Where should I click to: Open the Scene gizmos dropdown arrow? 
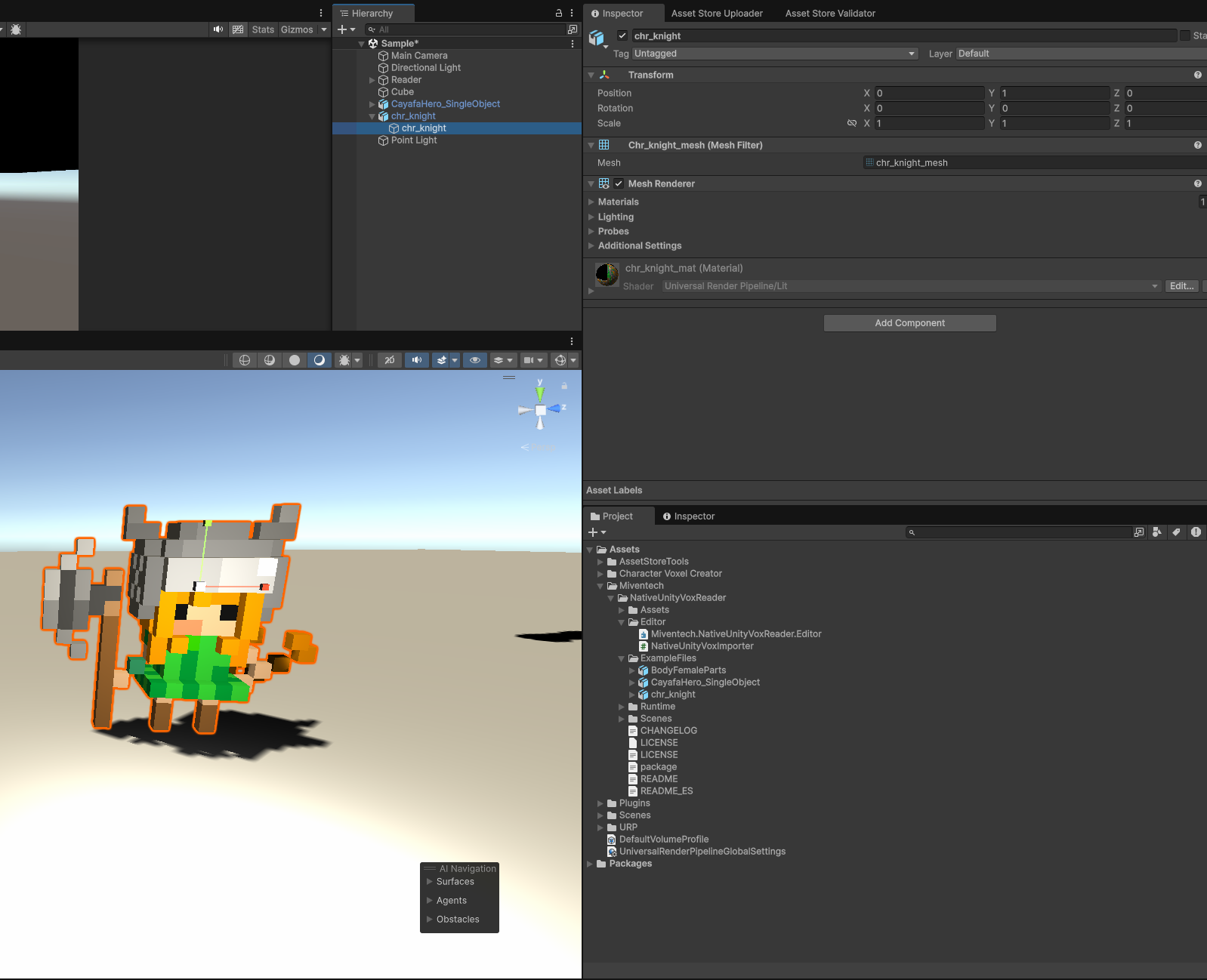tap(573, 360)
